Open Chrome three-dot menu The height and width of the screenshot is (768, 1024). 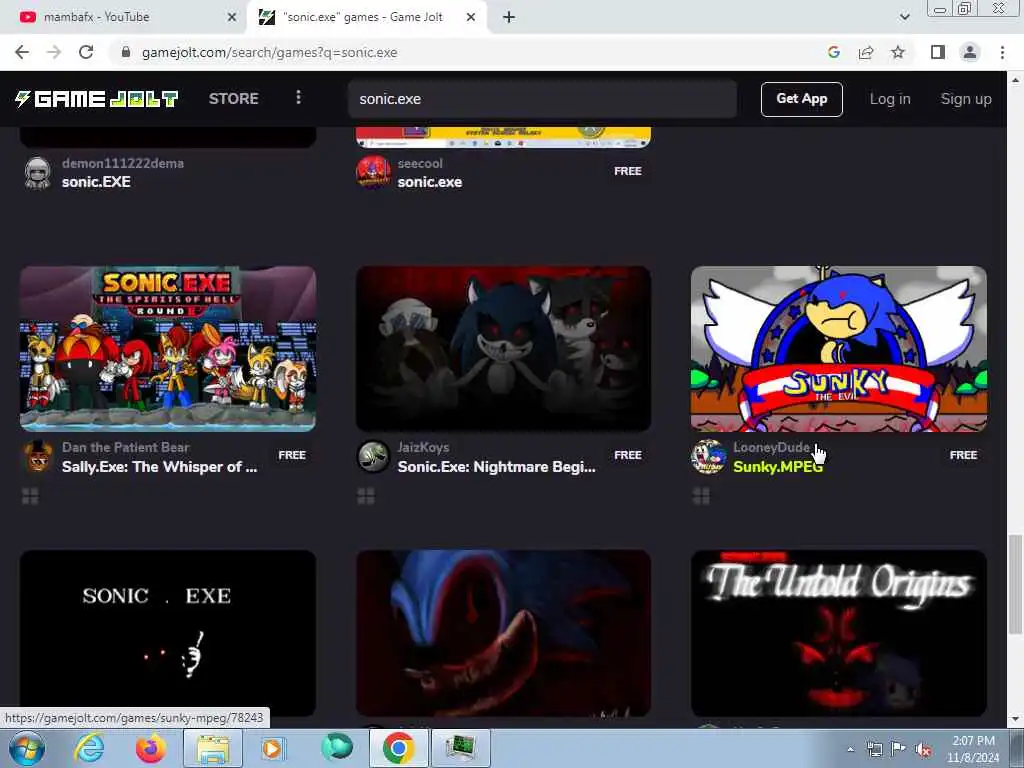(x=1002, y=52)
